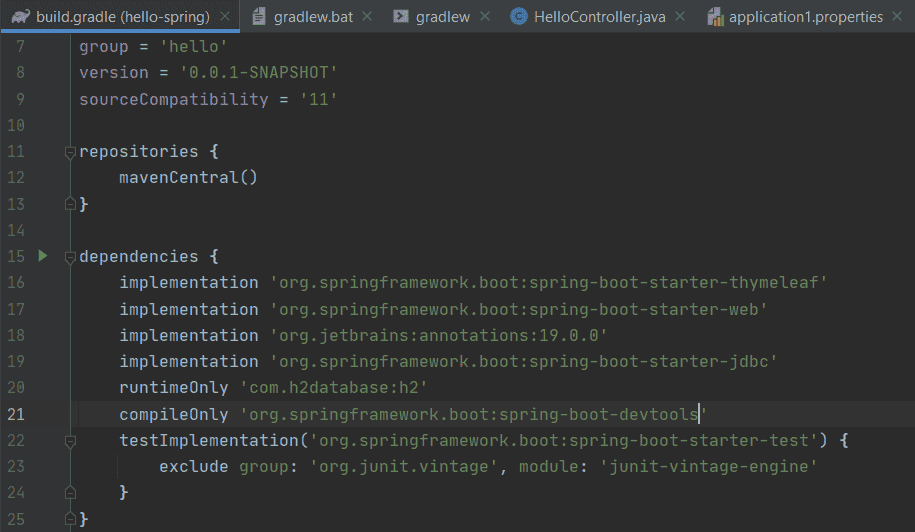Click fold end marker on line 25

click(x=70, y=518)
